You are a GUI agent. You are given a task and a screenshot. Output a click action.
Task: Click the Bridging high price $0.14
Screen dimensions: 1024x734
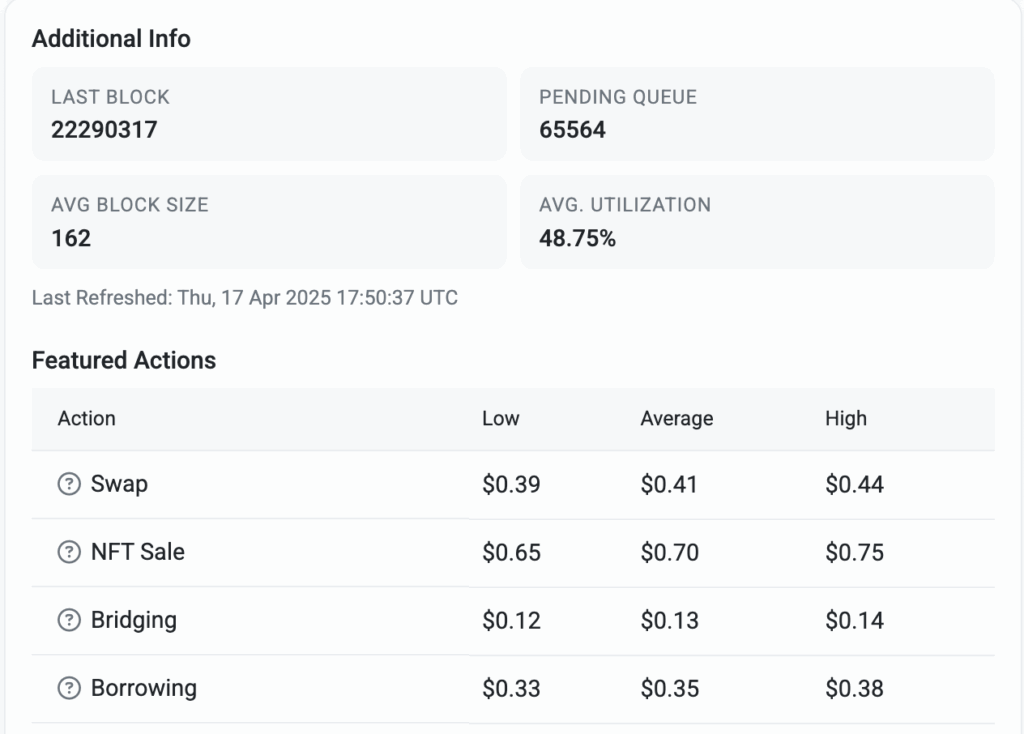point(854,621)
